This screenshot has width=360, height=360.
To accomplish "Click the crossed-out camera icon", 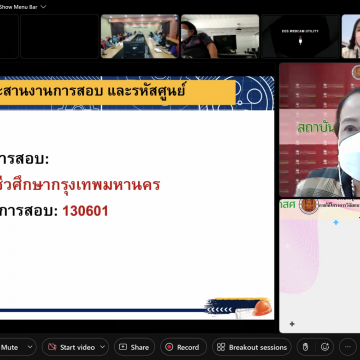I will coord(52,347).
